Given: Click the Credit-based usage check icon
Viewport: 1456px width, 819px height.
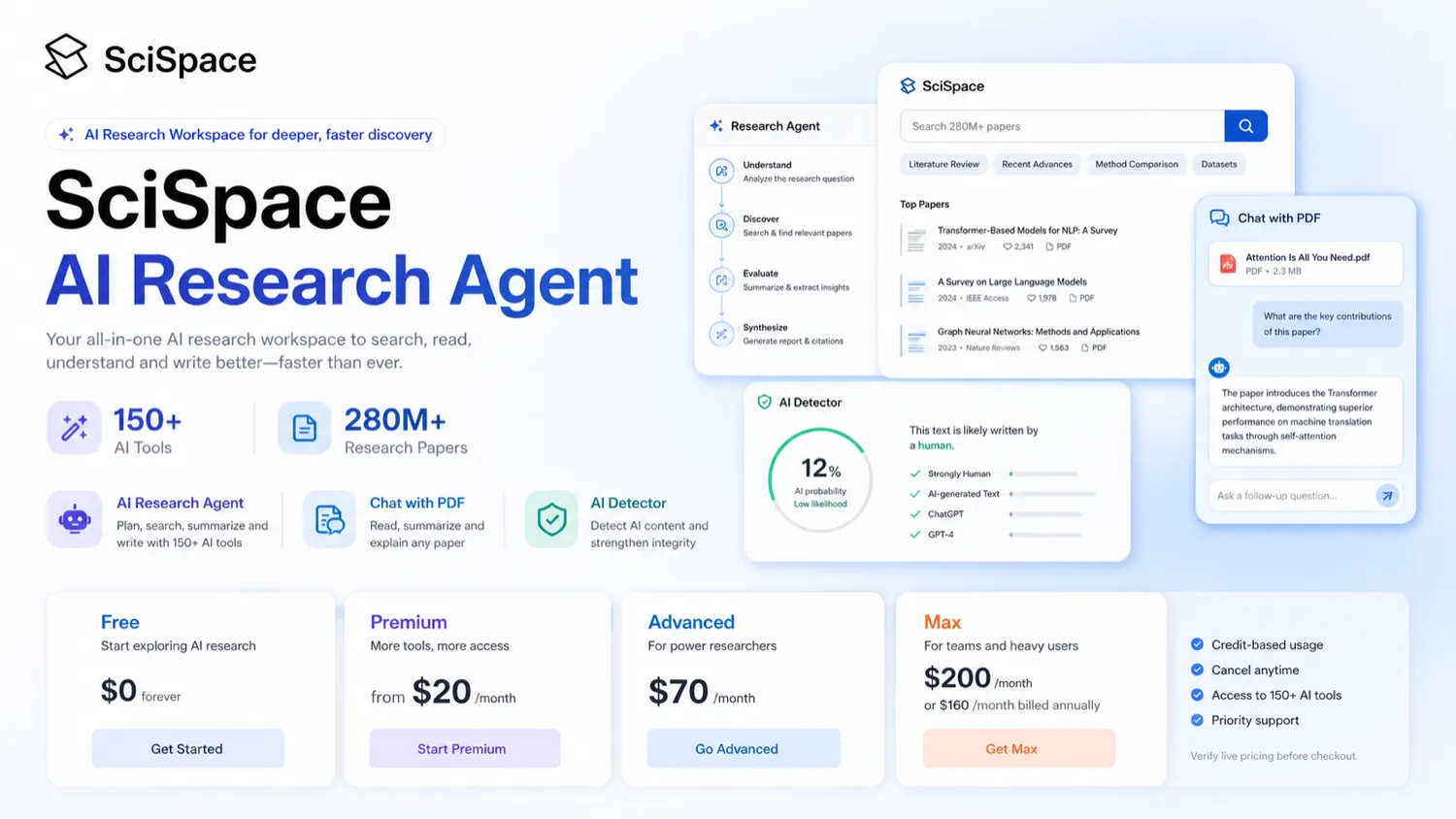Looking at the screenshot, I should (1197, 644).
